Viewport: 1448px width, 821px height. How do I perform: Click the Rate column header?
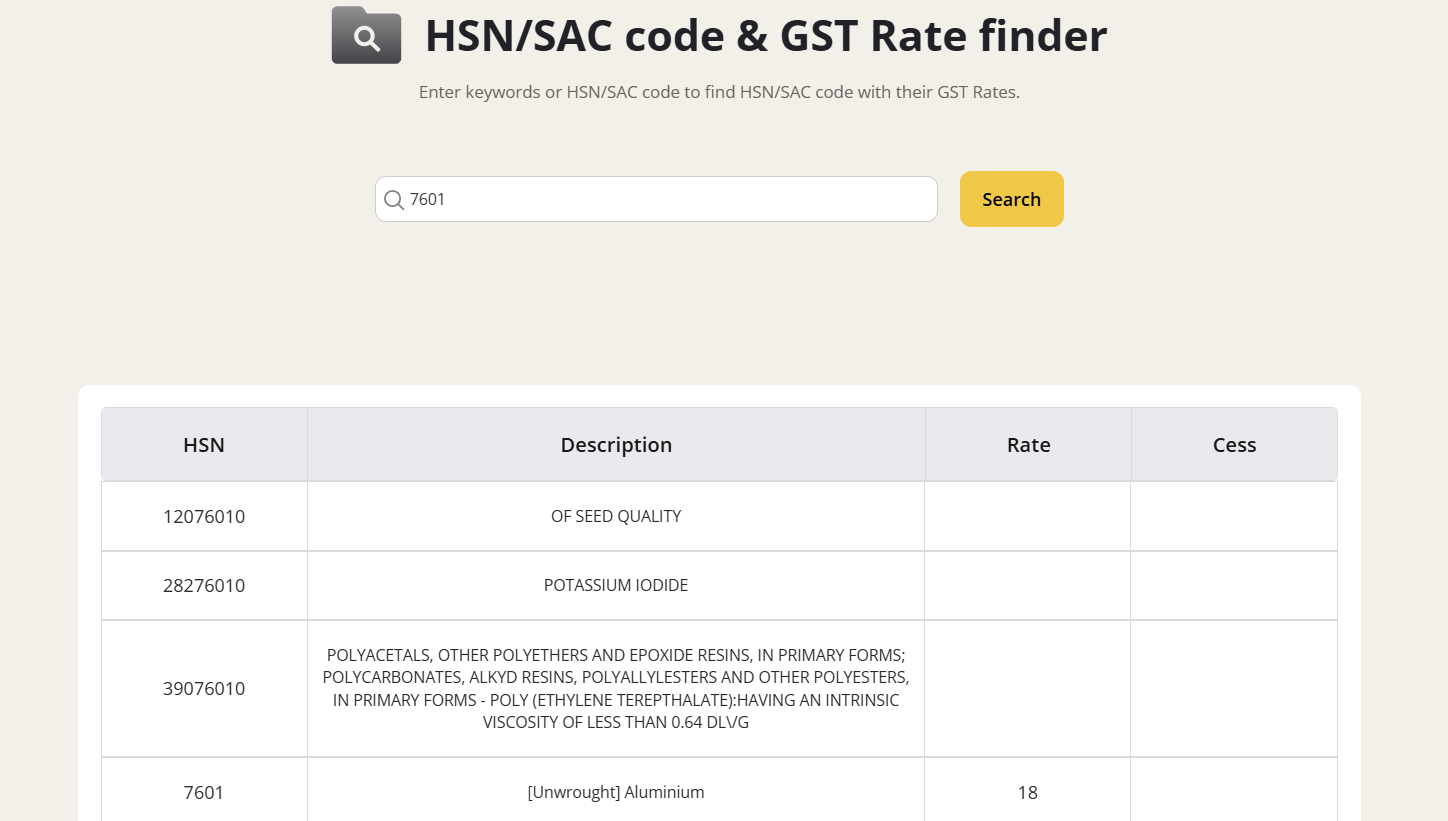[x=1028, y=445]
